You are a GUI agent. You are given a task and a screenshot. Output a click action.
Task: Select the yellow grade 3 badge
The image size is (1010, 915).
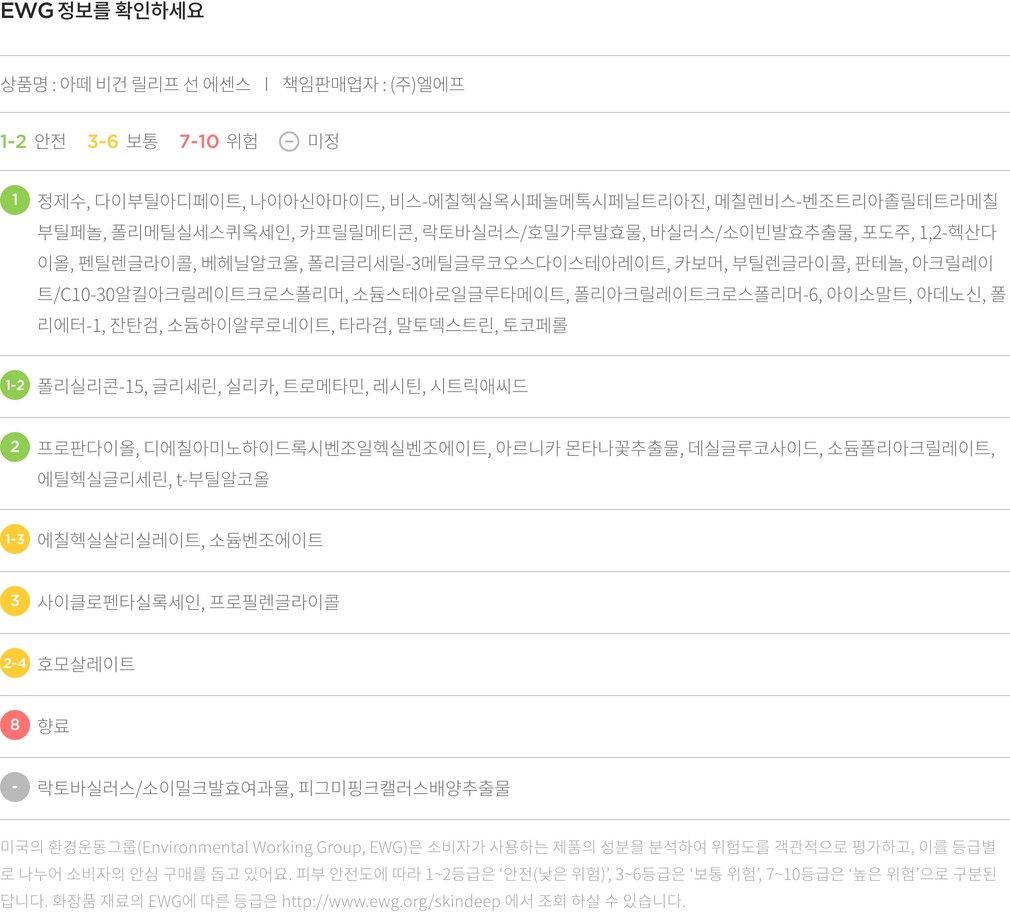point(15,602)
